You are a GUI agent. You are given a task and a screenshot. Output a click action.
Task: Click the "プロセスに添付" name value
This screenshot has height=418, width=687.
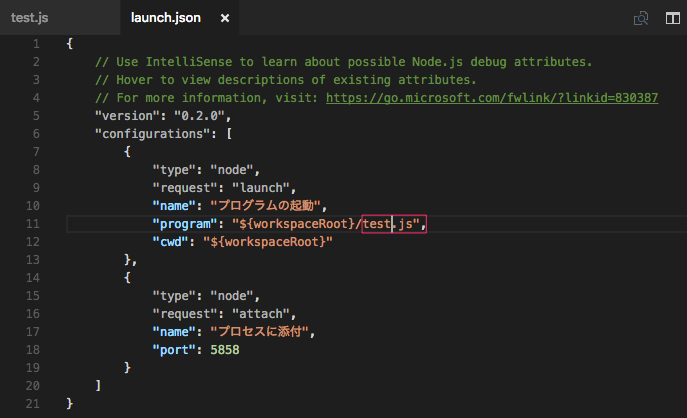click(260, 332)
